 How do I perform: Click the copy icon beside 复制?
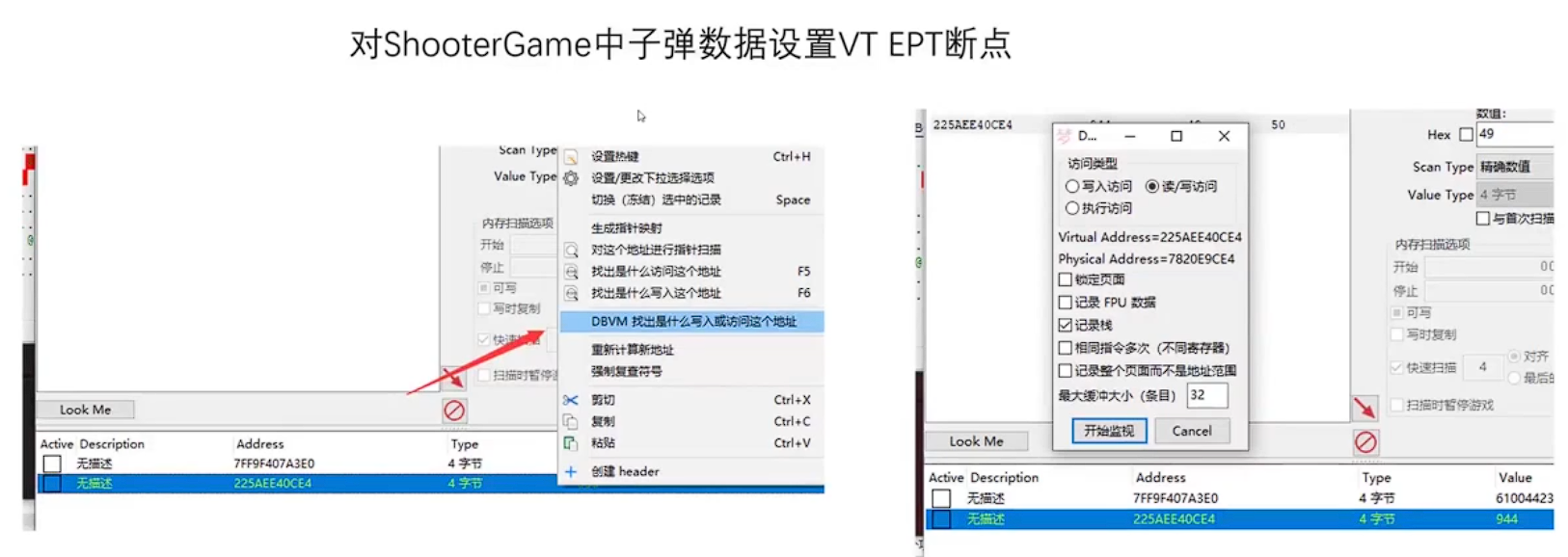(x=571, y=421)
